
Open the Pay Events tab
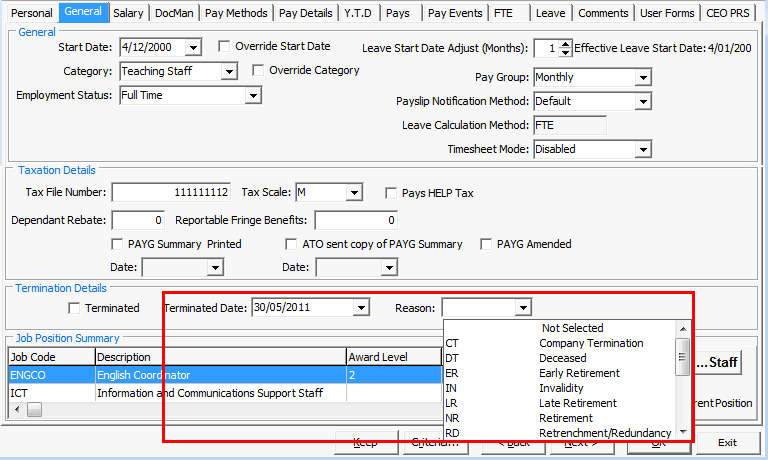click(455, 13)
